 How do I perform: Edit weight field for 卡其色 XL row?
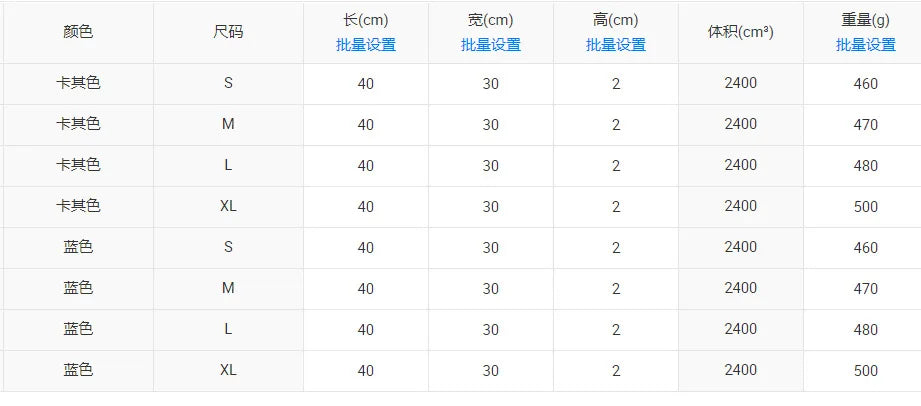[865, 207]
